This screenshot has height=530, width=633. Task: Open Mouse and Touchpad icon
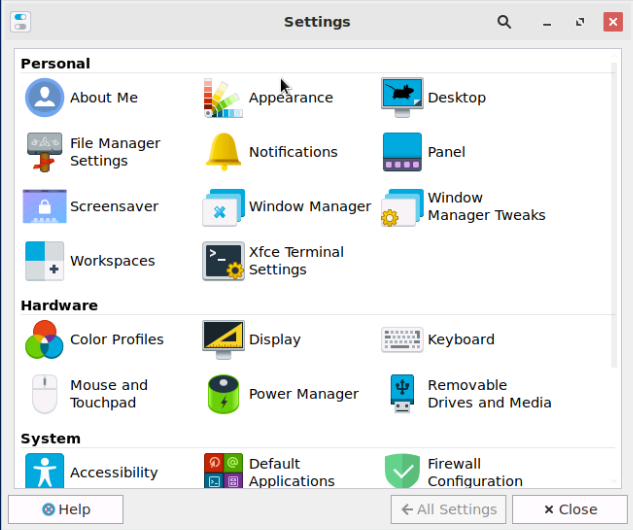(44, 394)
